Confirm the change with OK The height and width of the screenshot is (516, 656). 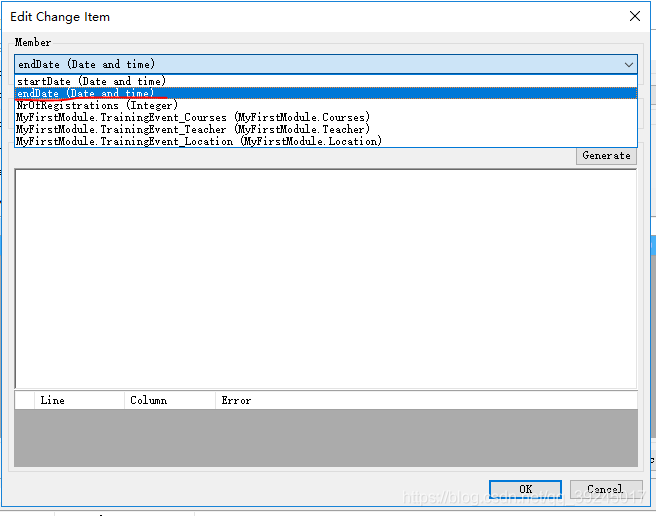pos(525,489)
